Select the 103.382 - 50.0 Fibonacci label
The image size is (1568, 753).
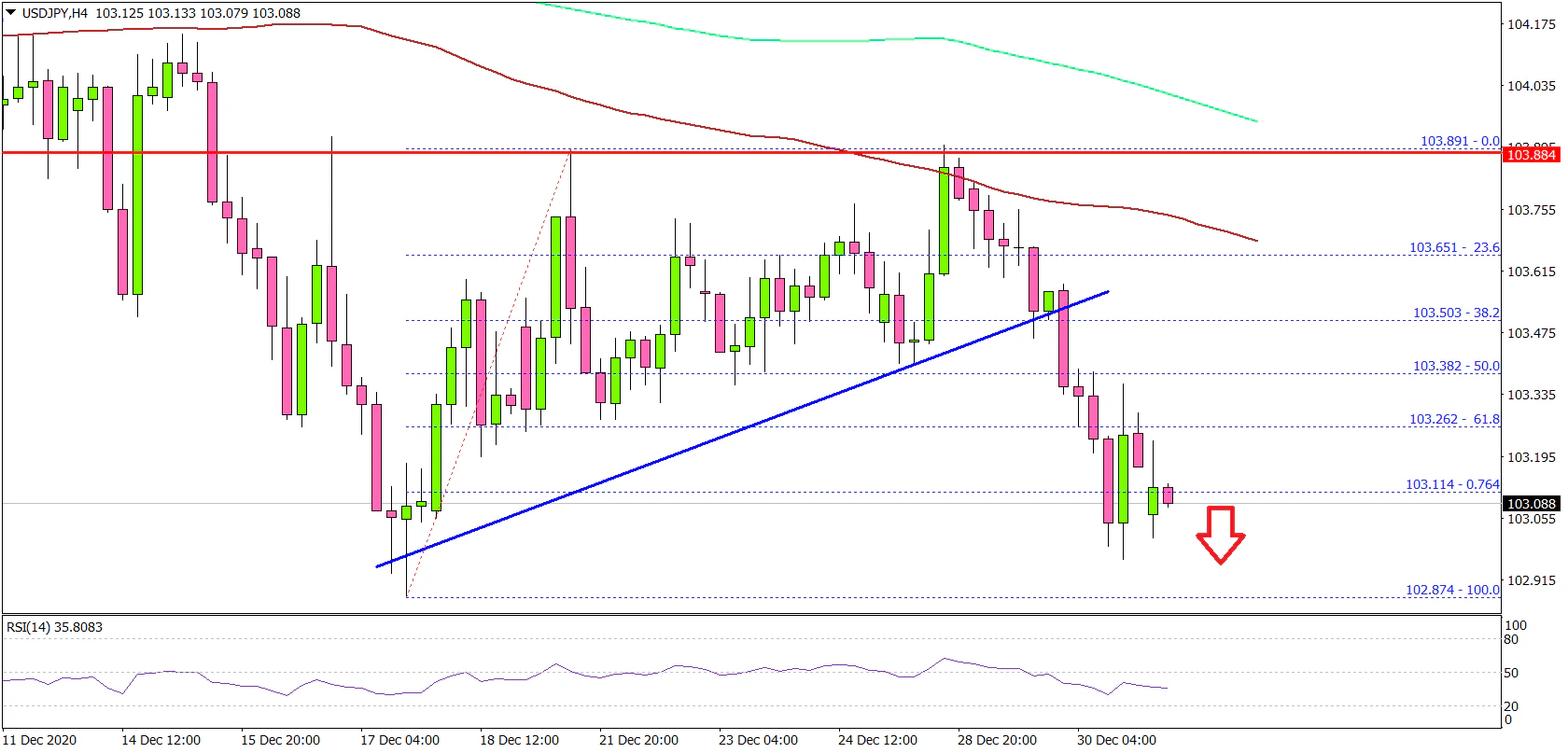[1456, 366]
